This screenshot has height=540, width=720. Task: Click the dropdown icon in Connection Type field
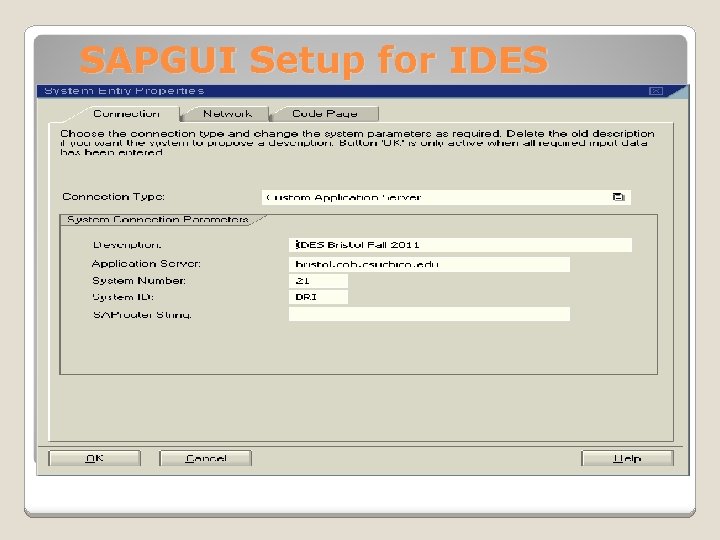(619, 197)
